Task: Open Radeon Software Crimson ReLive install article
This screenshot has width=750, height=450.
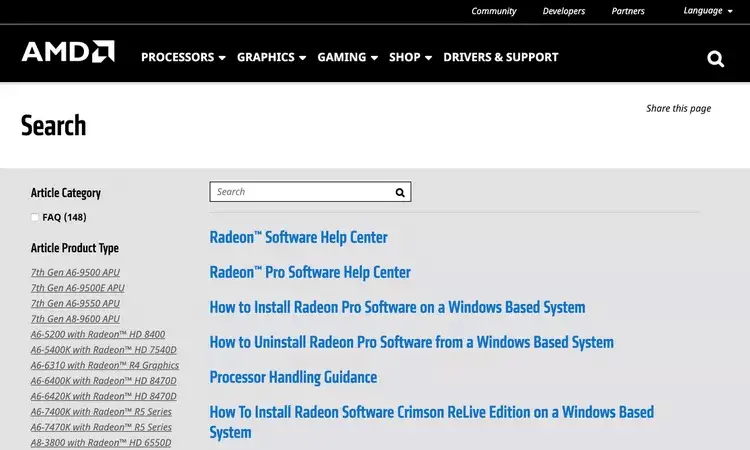Action: 431,422
